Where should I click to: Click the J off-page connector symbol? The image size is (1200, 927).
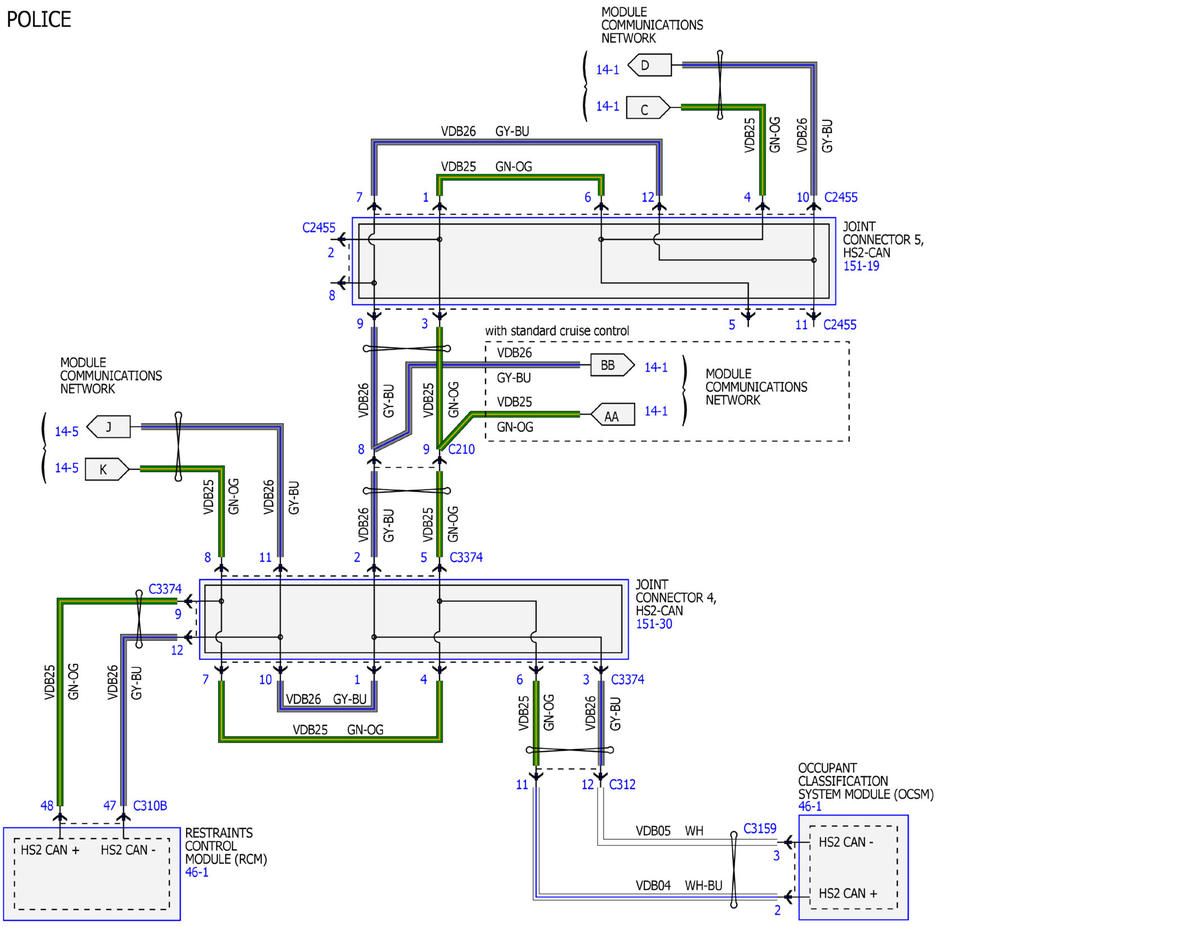click(x=106, y=427)
